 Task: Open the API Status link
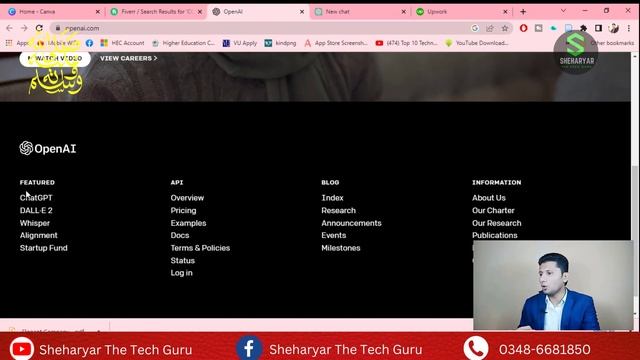pos(182,260)
